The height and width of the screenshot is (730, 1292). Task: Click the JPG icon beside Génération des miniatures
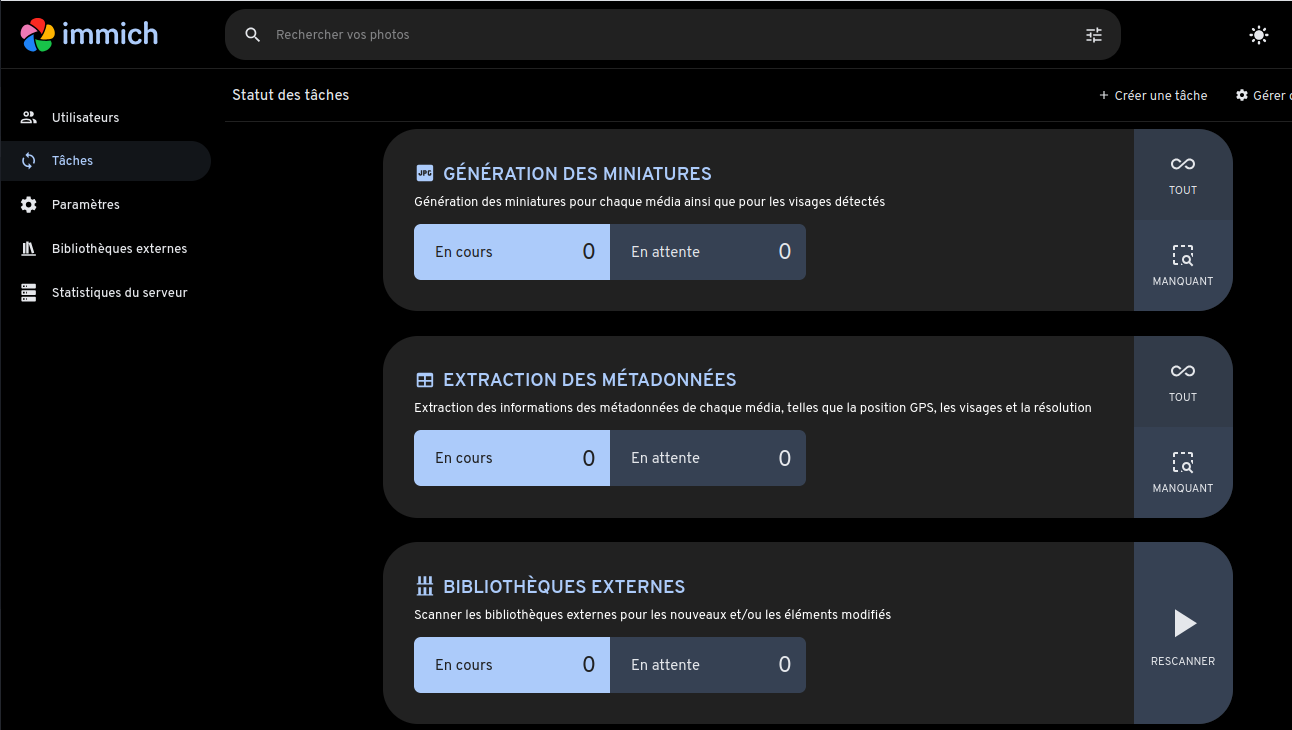tap(424, 173)
